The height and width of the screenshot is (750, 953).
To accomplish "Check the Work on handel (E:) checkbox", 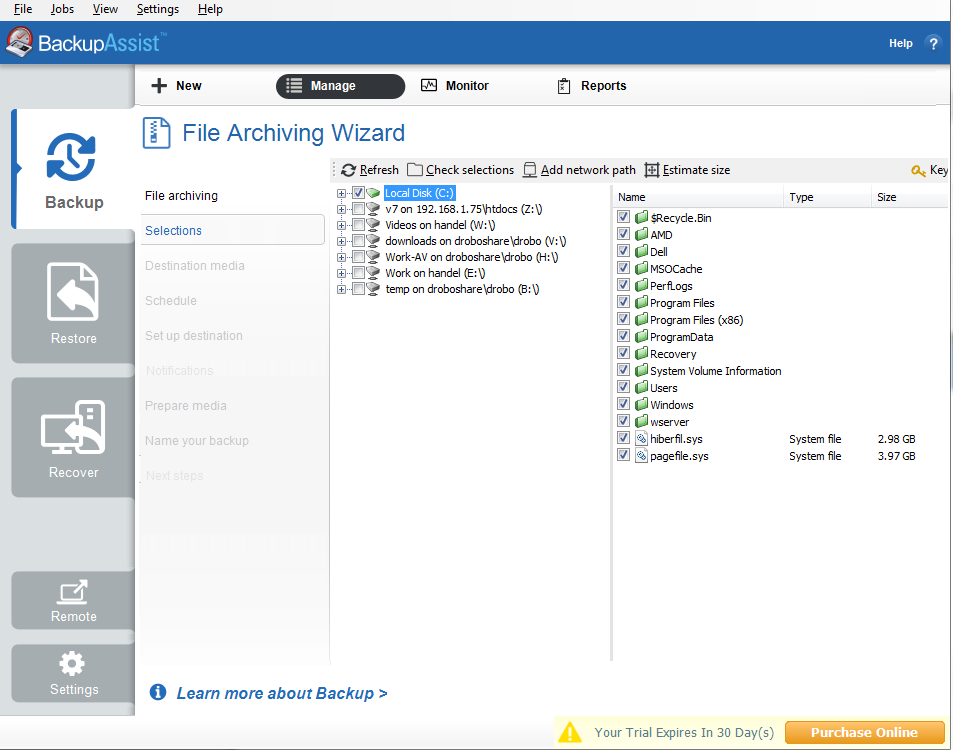I will [359, 273].
